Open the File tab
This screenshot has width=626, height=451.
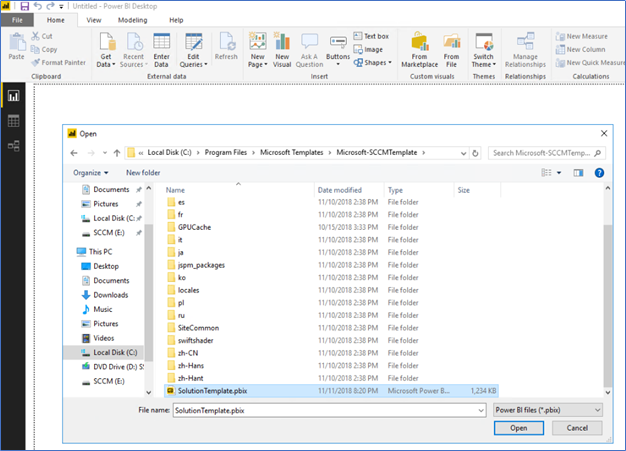(x=17, y=20)
